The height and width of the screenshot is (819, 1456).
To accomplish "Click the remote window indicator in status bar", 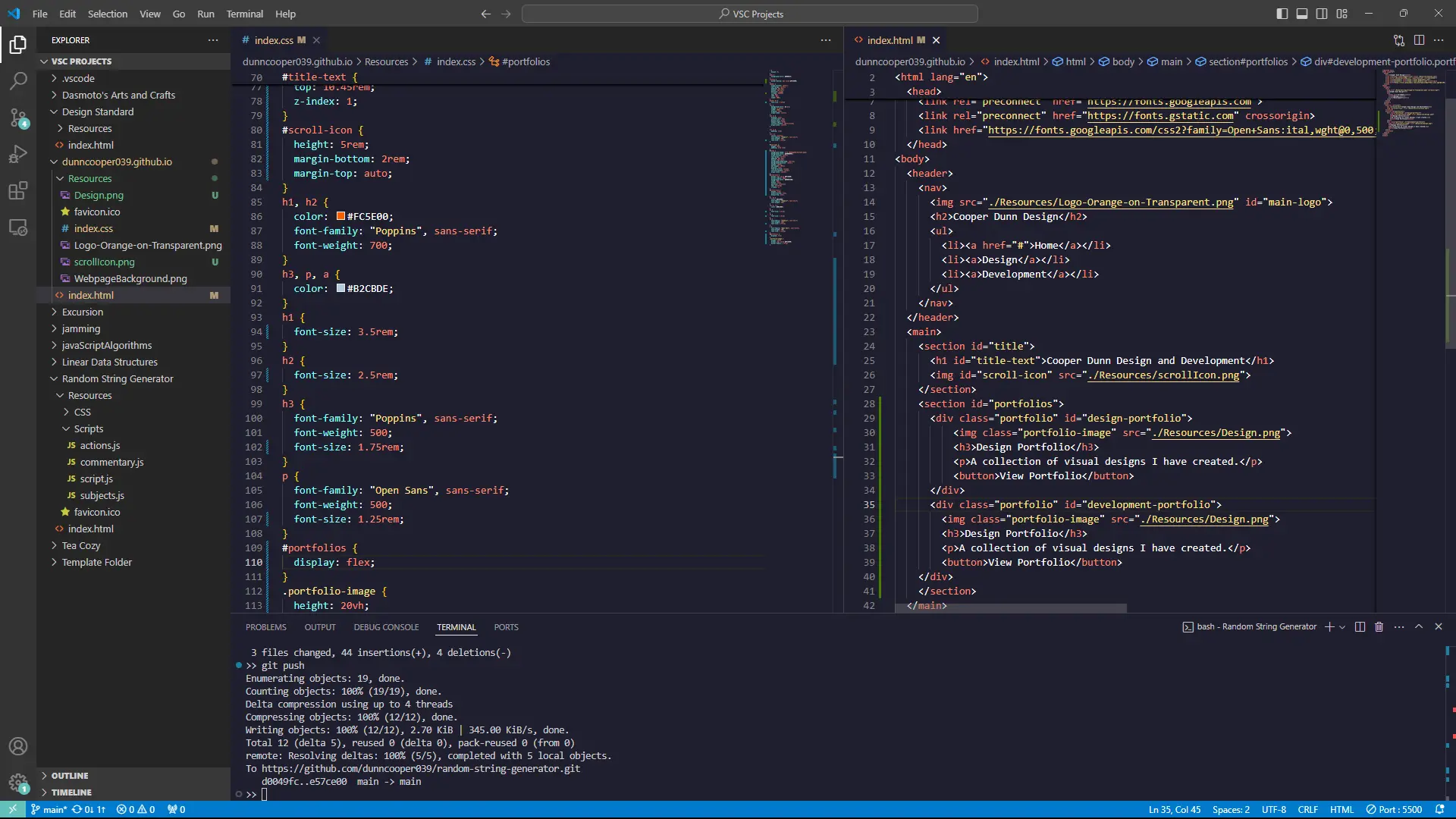I will pos(12,809).
